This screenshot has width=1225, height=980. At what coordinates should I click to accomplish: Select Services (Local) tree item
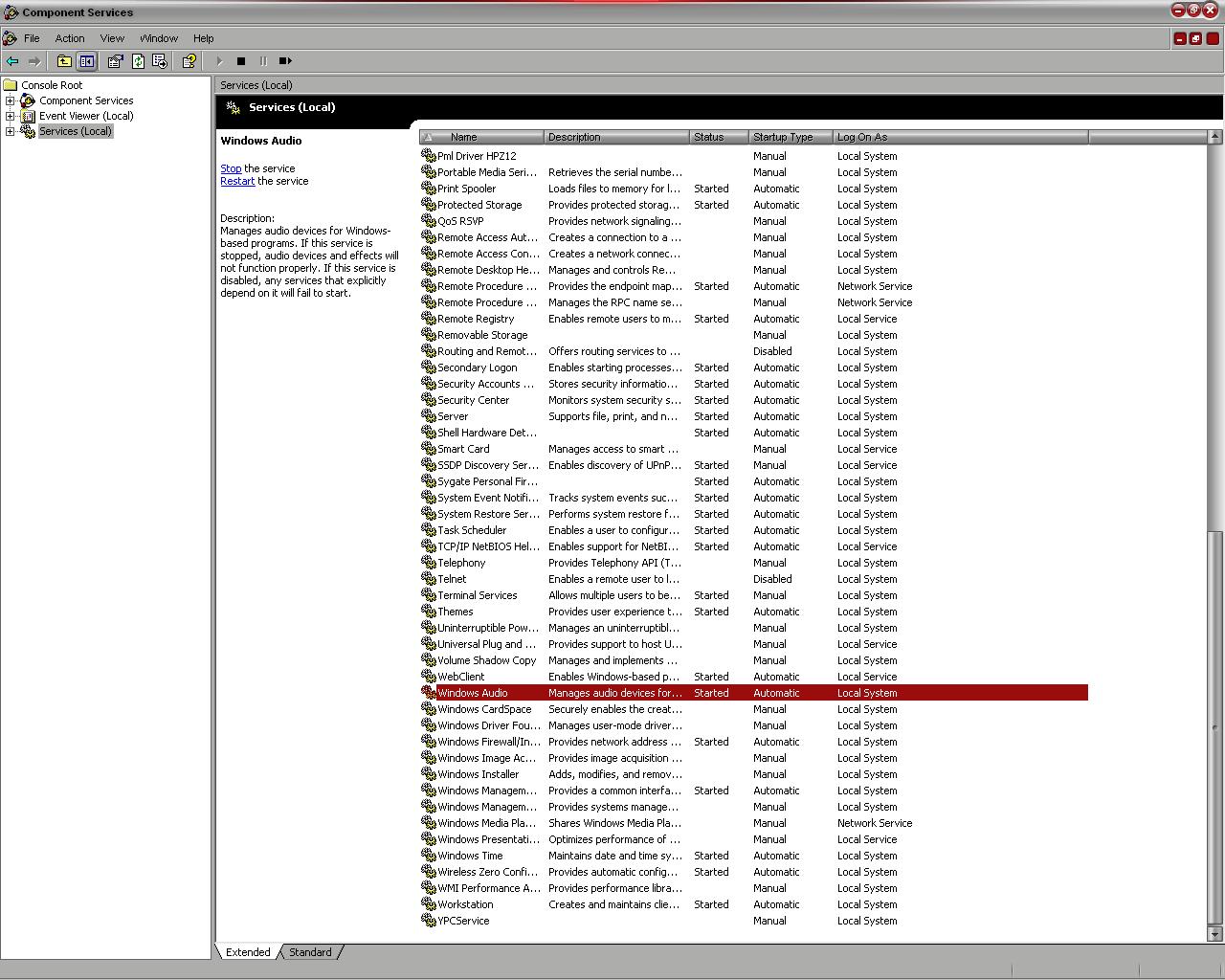click(x=76, y=131)
